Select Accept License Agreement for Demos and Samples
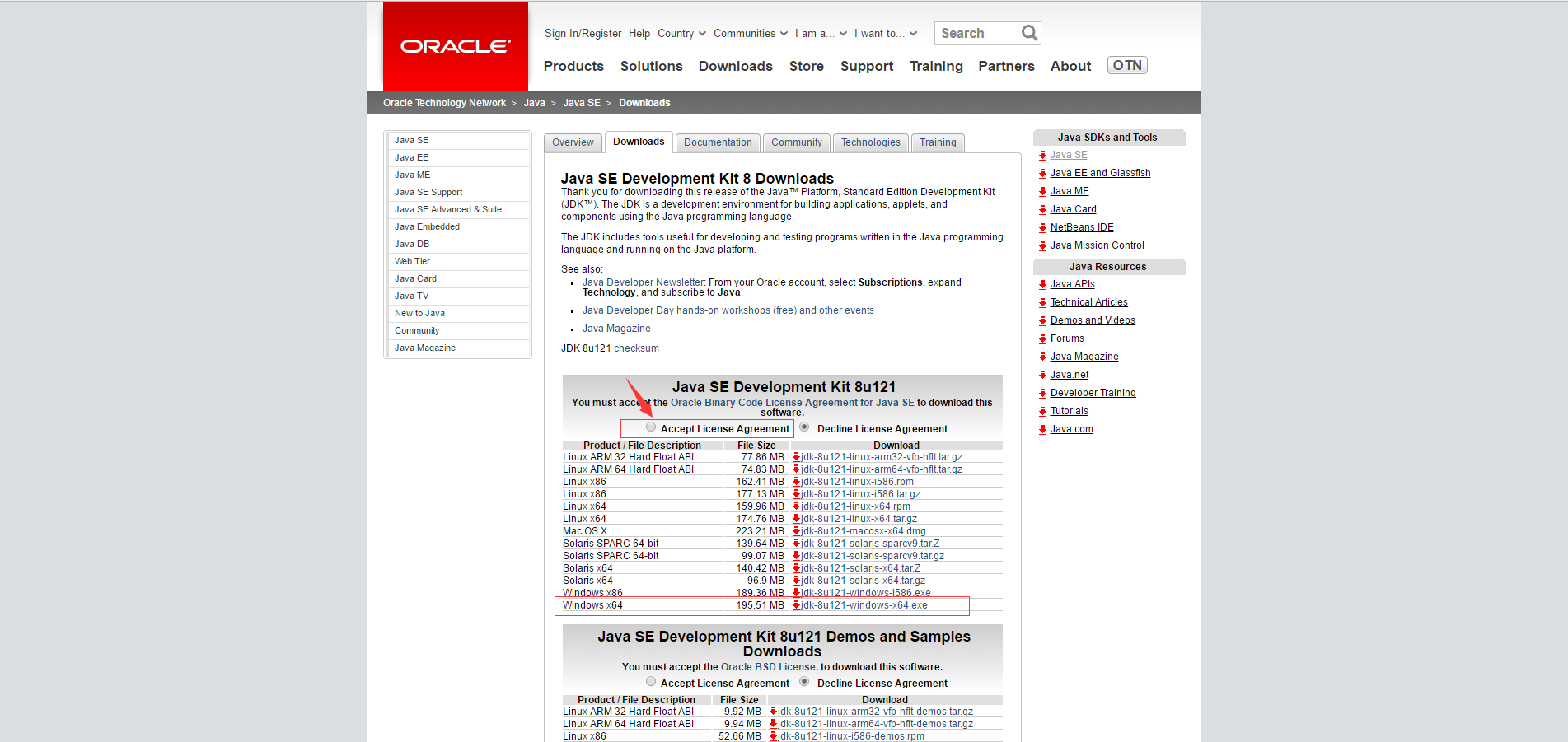Image resolution: width=1568 pixels, height=742 pixels. [651, 682]
